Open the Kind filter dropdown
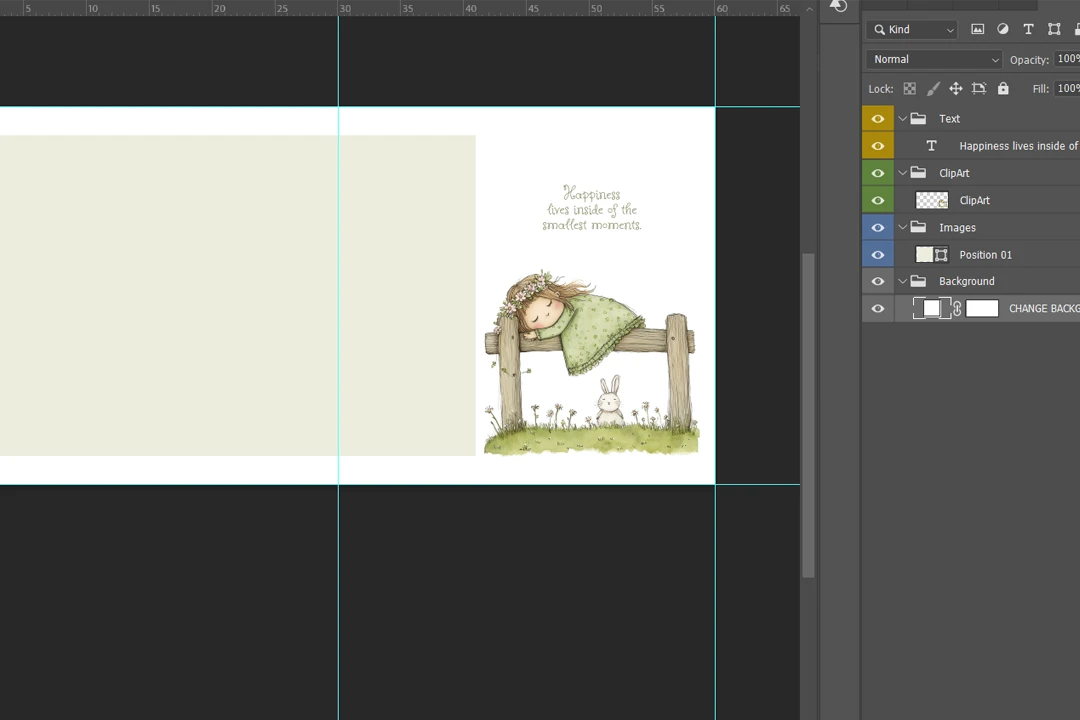Image resolution: width=1080 pixels, height=720 pixels. click(913, 30)
